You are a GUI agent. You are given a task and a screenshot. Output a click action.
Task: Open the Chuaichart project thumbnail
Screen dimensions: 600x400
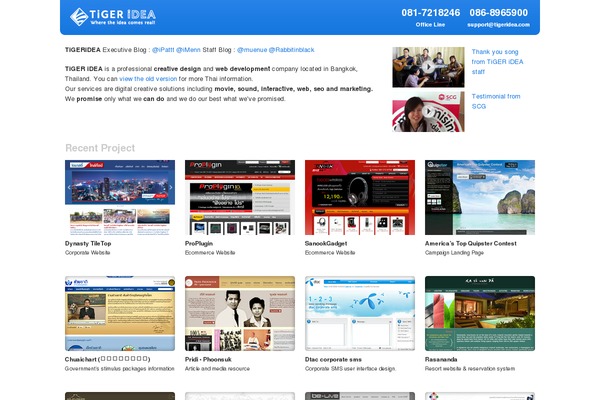120,313
